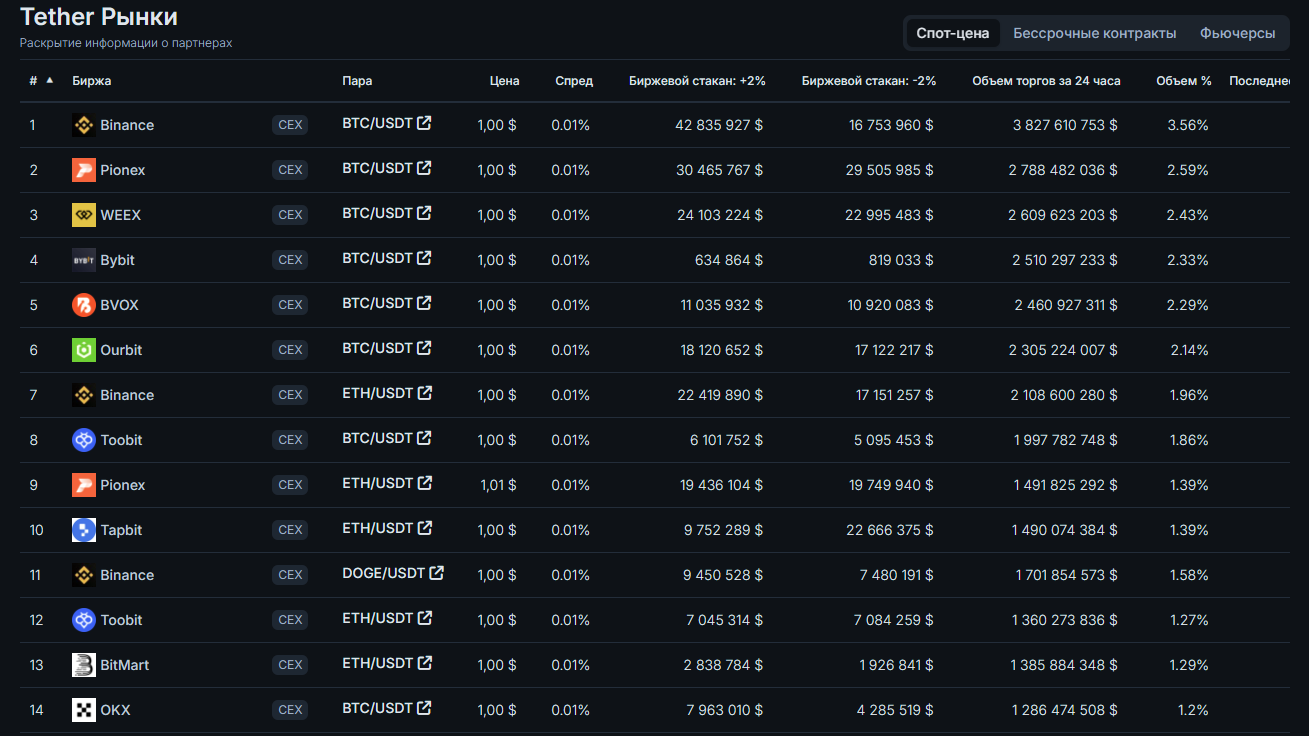This screenshot has height=736, width=1309.
Task: Click the Pionex logo in row 2
Action: 84,170
